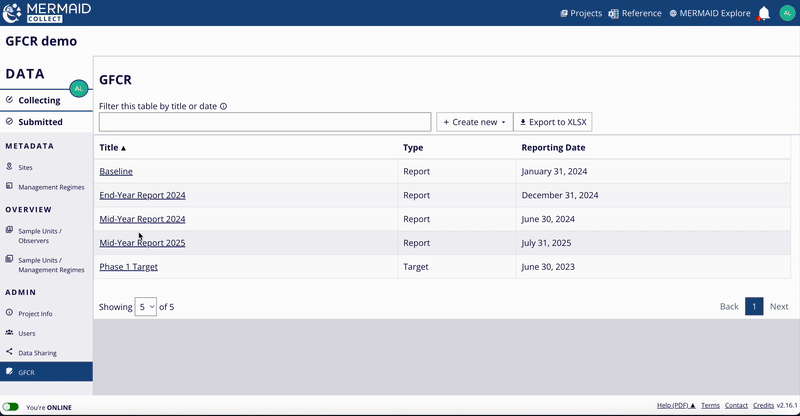Open the notifications bell
Image resolution: width=800 pixels, height=416 pixels.
click(764, 13)
